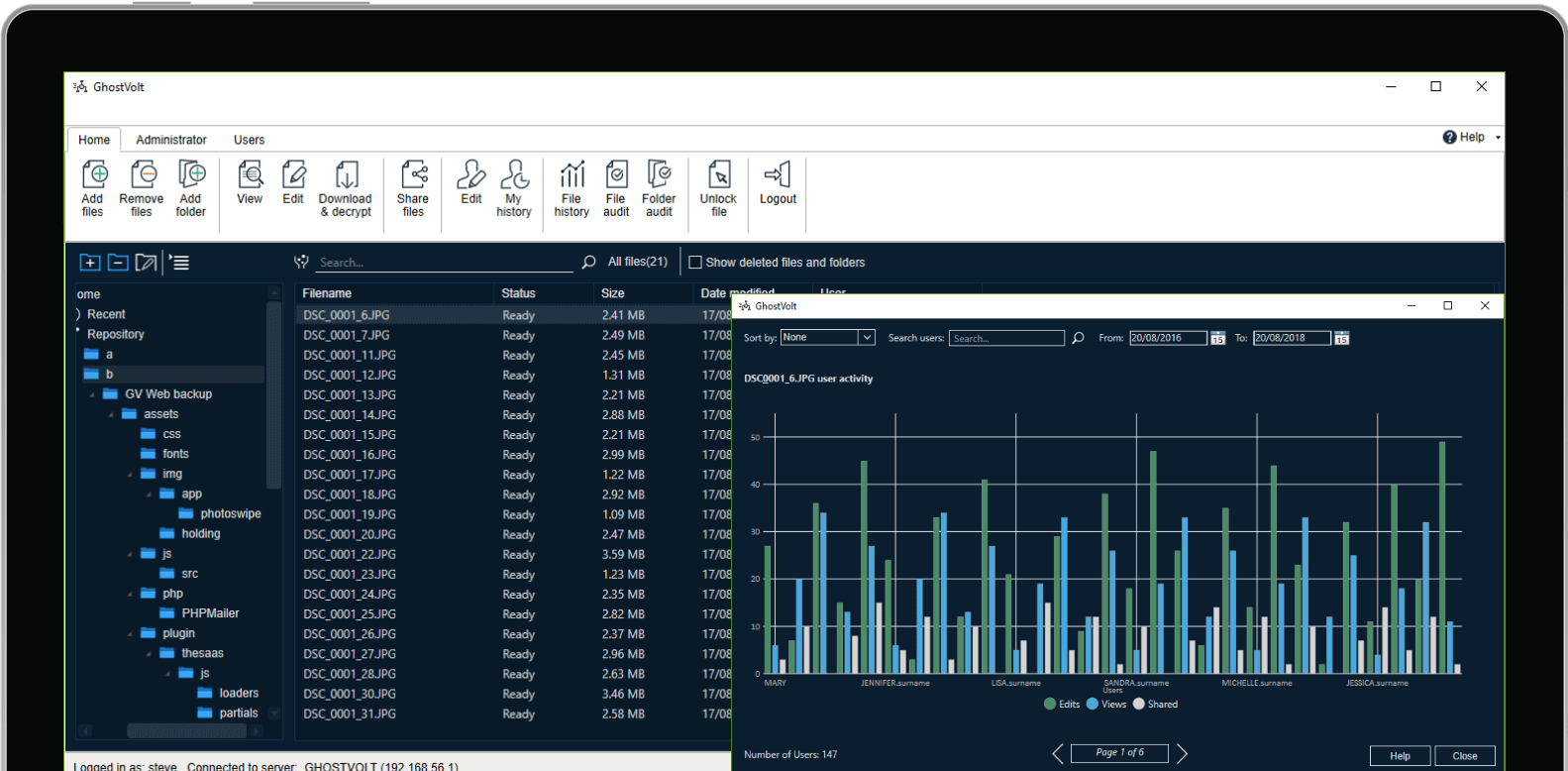Screen dimensions: 1568x771
Task: Collapse the GV Web backup folder
Action: pyautogui.click(x=92, y=394)
